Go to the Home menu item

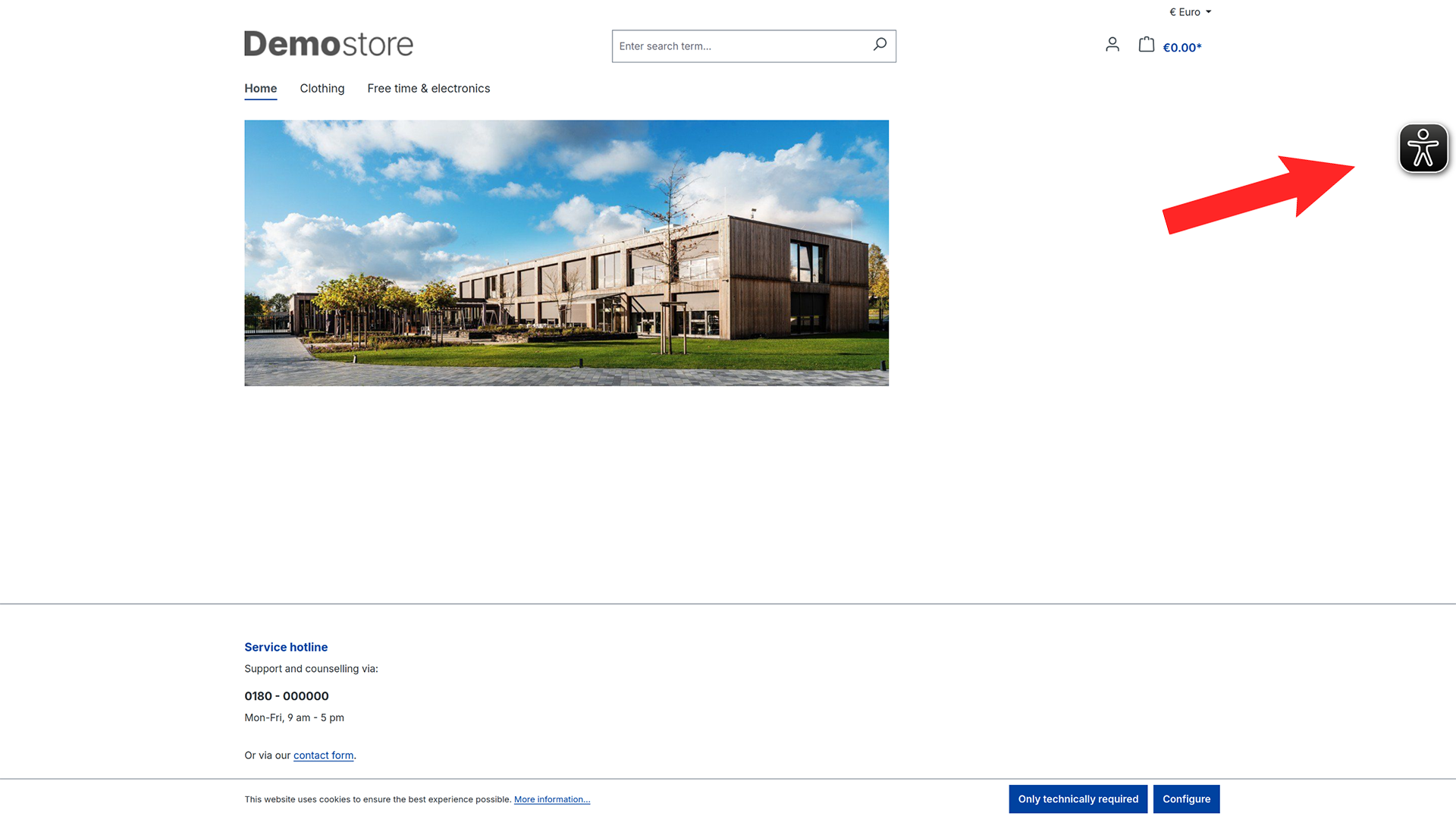(261, 89)
